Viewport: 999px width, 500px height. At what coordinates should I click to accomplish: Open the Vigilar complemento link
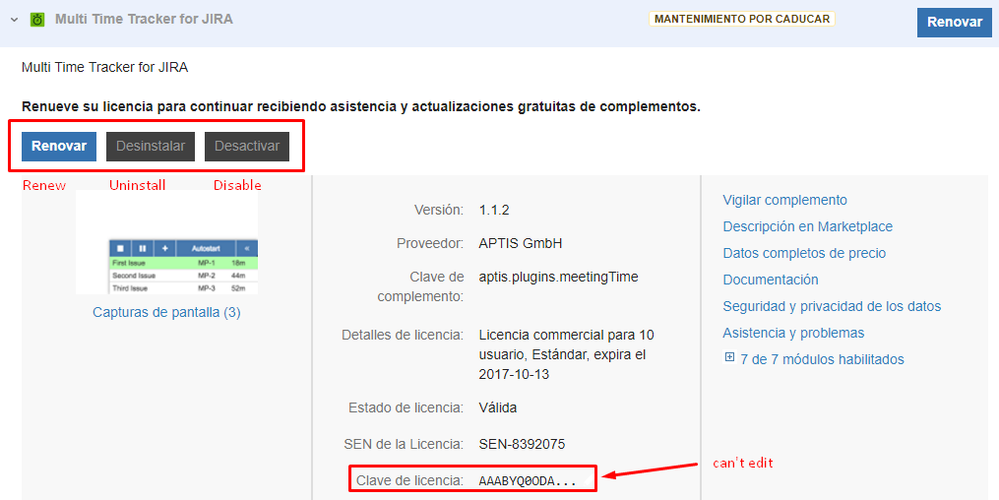click(785, 200)
